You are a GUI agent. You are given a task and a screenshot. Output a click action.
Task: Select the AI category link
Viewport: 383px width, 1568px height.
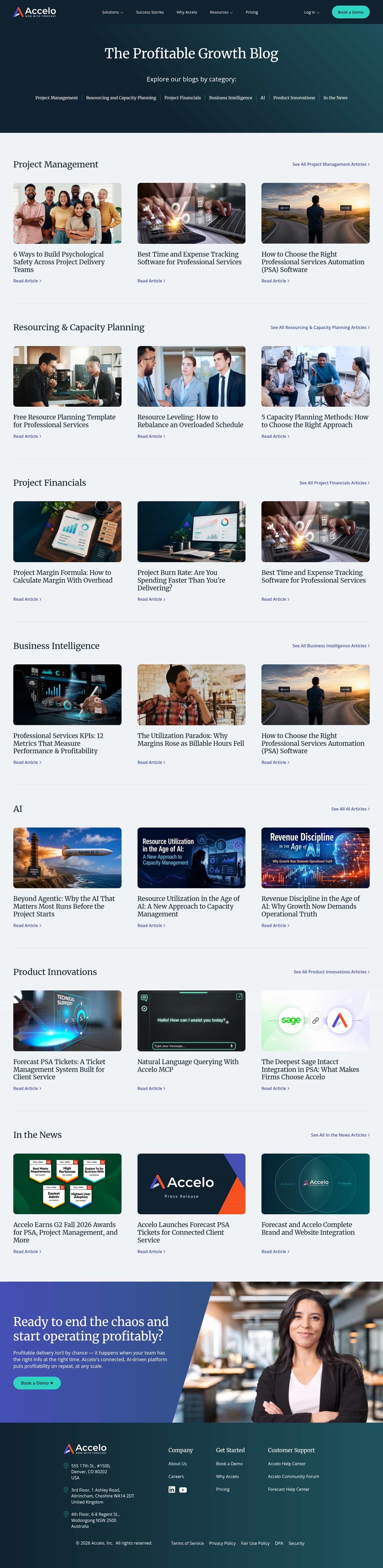pyautogui.click(x=263, y=97)
